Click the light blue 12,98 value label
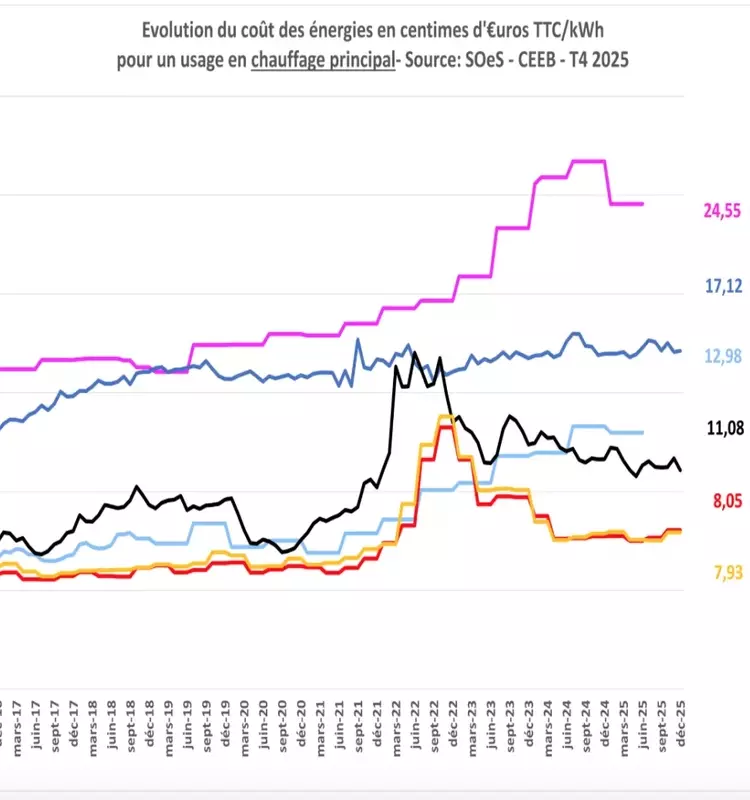The image size is (750, 800). [726, 356]
